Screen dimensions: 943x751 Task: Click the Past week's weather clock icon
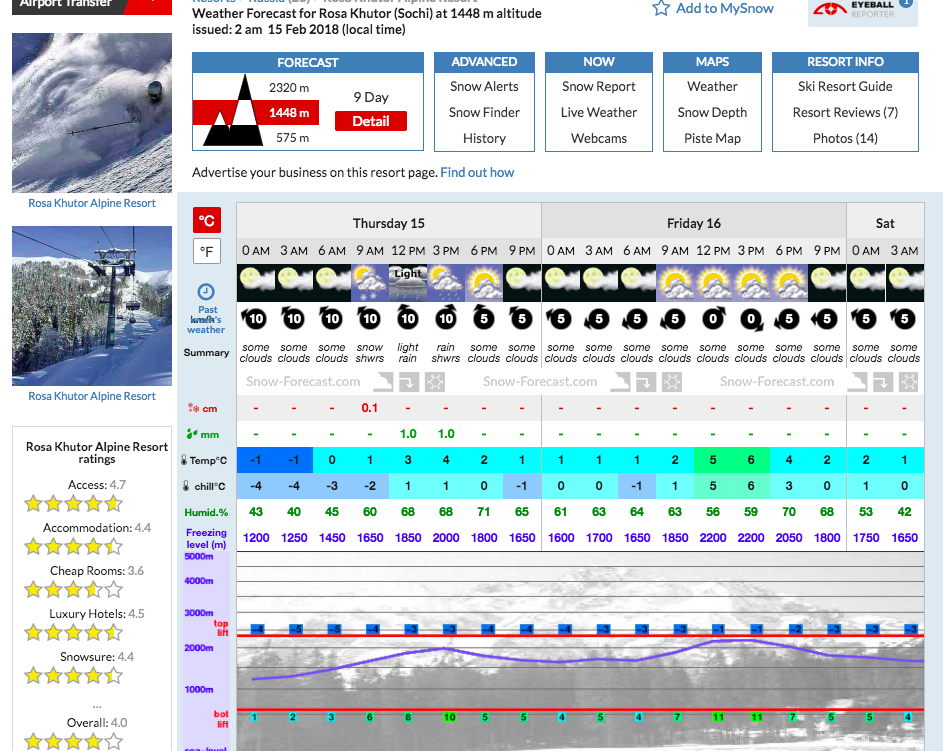(206, 292)
